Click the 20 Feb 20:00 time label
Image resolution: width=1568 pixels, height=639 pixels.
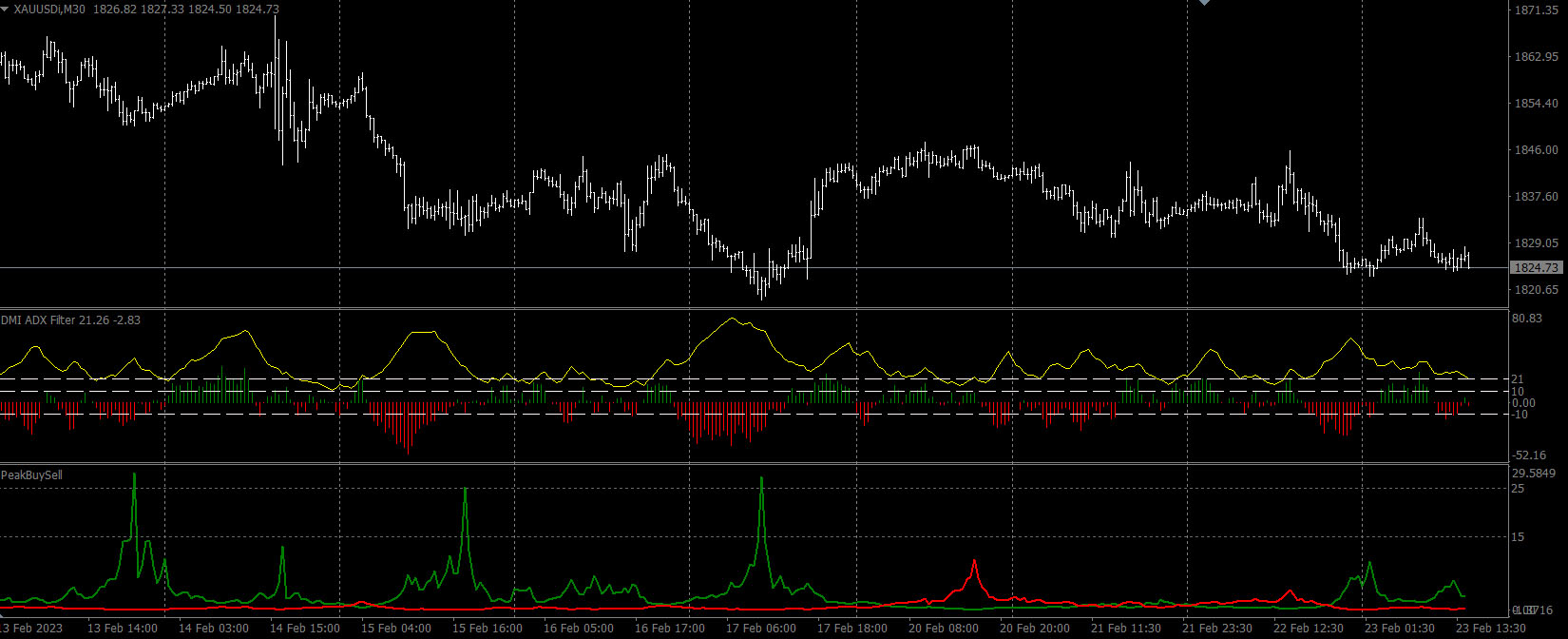pyautogui.click(x=1035, y=629)
